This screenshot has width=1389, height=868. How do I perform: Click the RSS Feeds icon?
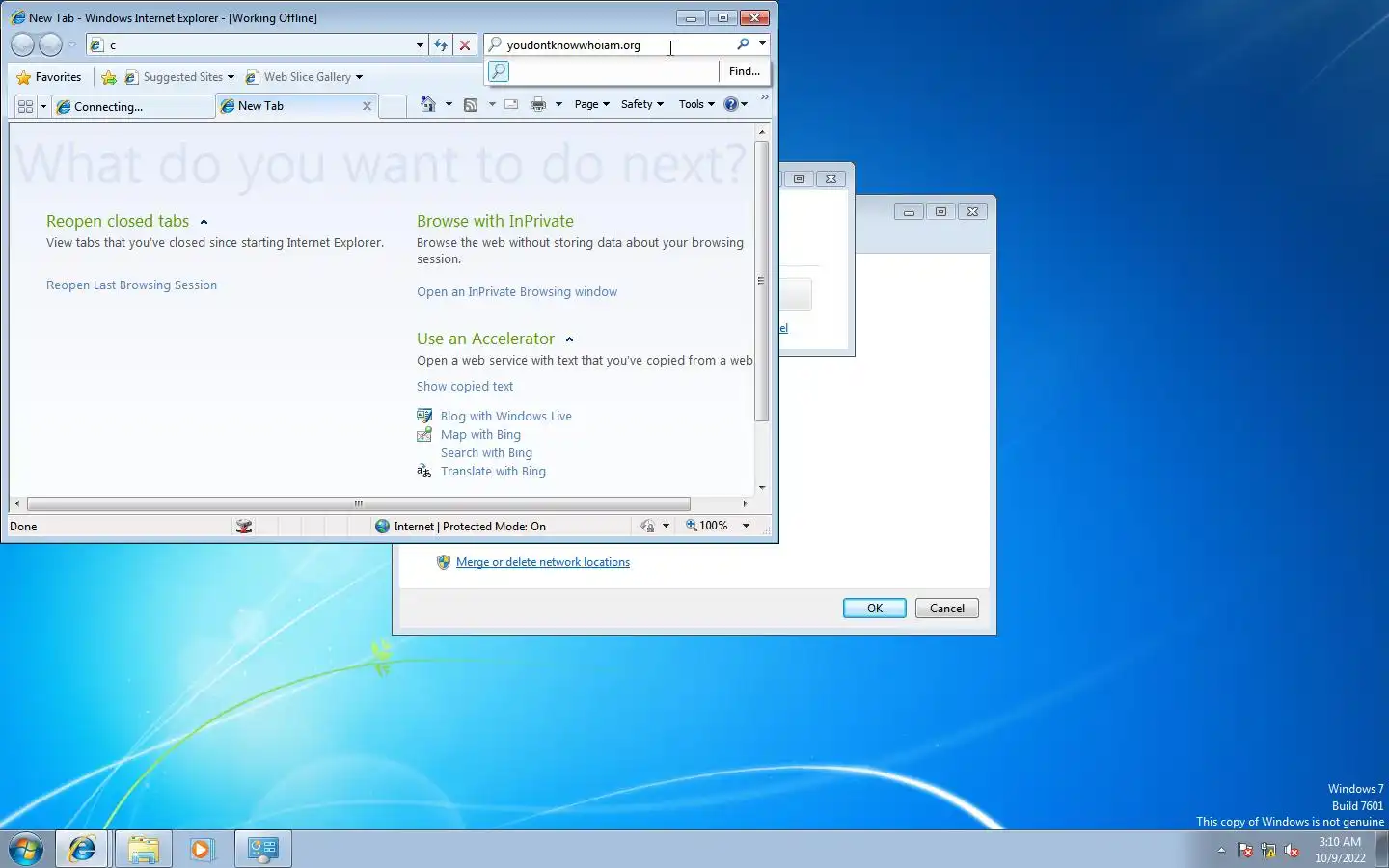471,104
